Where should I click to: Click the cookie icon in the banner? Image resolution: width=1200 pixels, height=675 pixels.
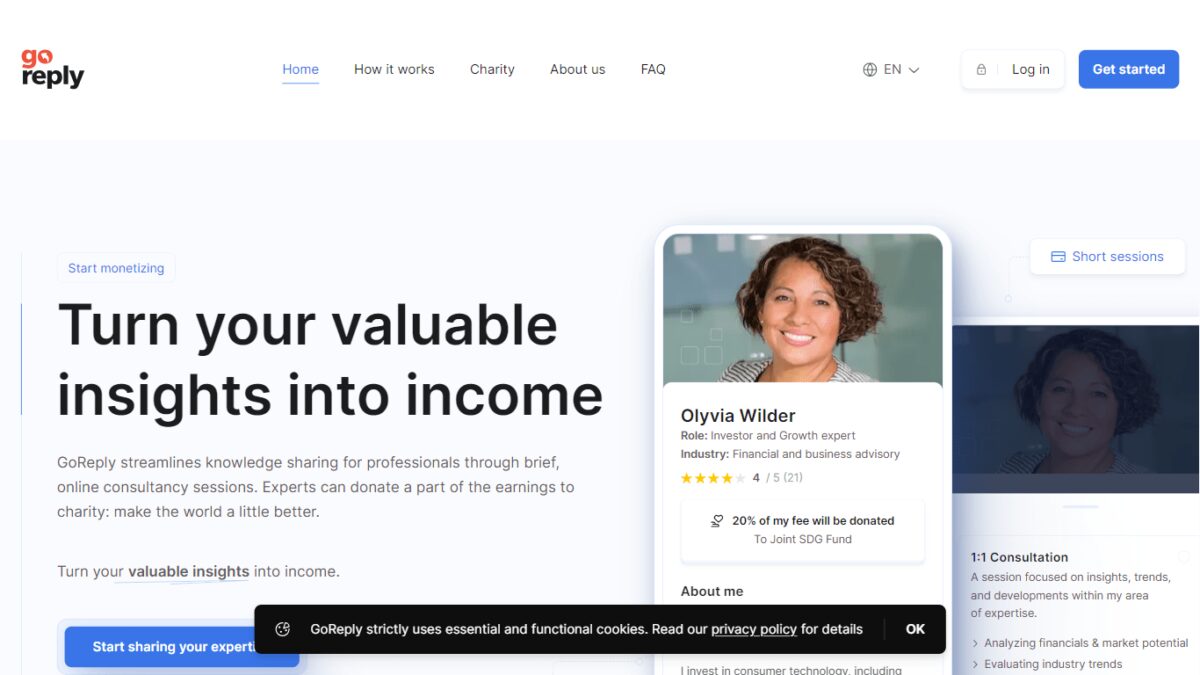coord(283,629)
